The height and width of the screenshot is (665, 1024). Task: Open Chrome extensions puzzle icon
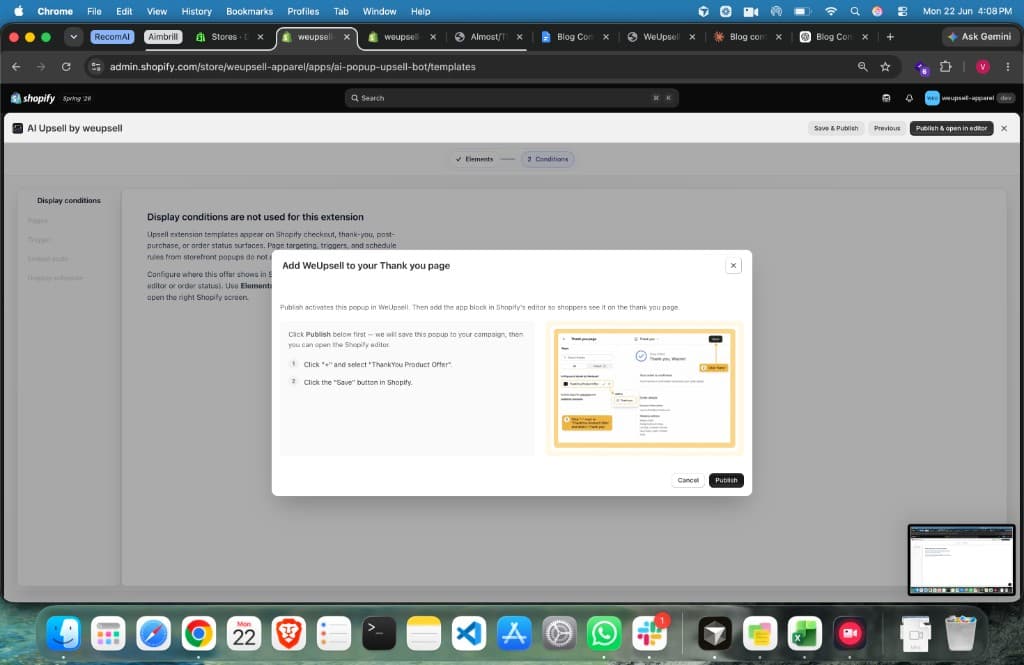(x=945, y=67)
